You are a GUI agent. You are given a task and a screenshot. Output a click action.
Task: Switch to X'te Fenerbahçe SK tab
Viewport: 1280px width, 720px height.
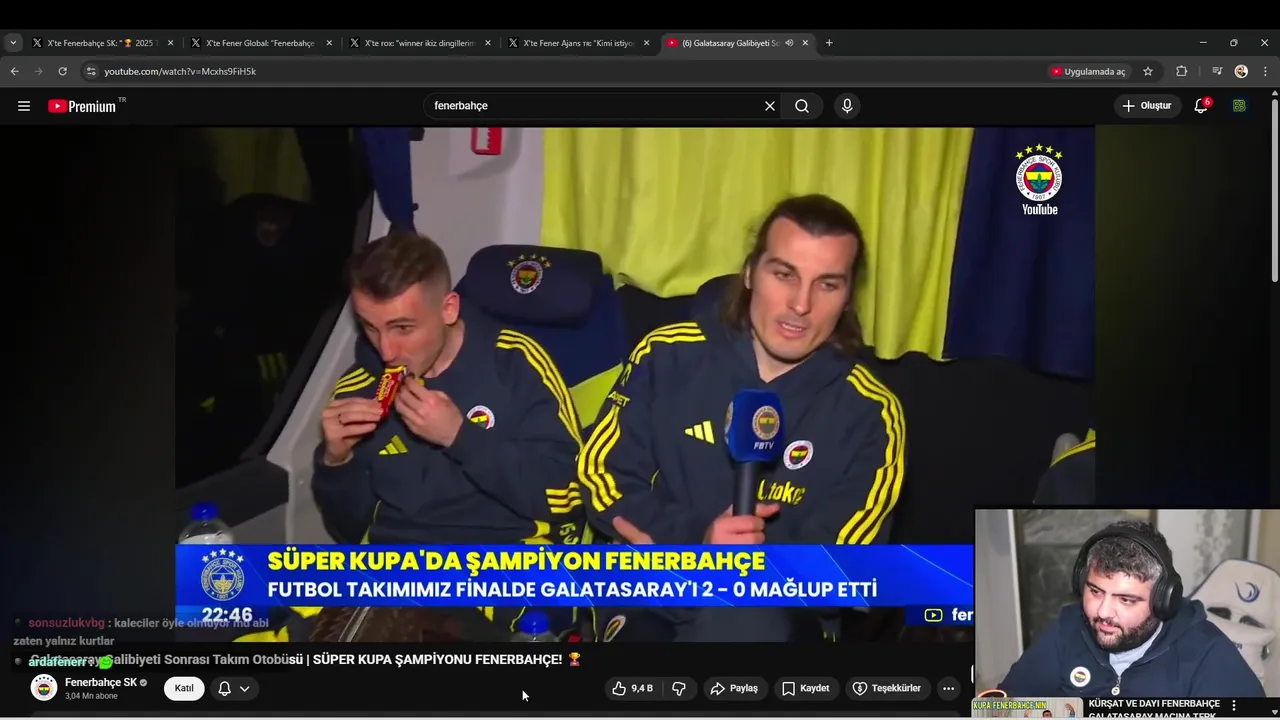pos(103,43)
